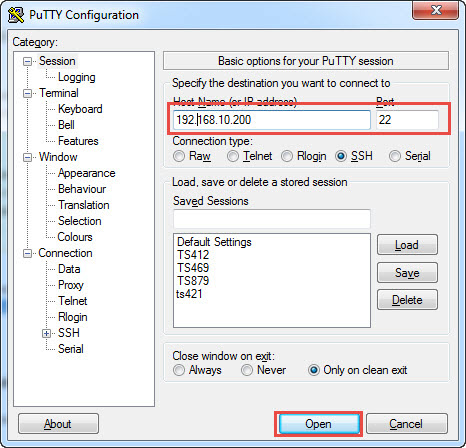Image resolution: width=466 pixels, height=448 pixels.
Task: Select the TS469 saved session
Action: tap(193, 268)
